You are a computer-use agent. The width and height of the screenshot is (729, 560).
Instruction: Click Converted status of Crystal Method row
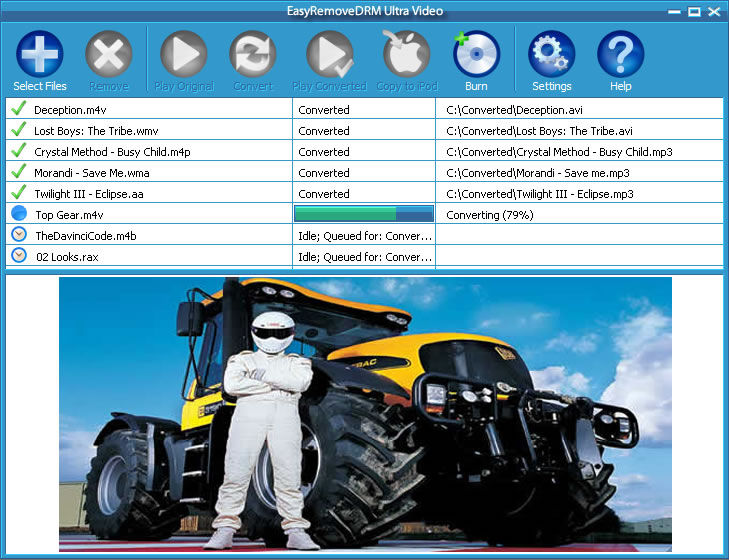pyautogui.click(x=324, y=152)
